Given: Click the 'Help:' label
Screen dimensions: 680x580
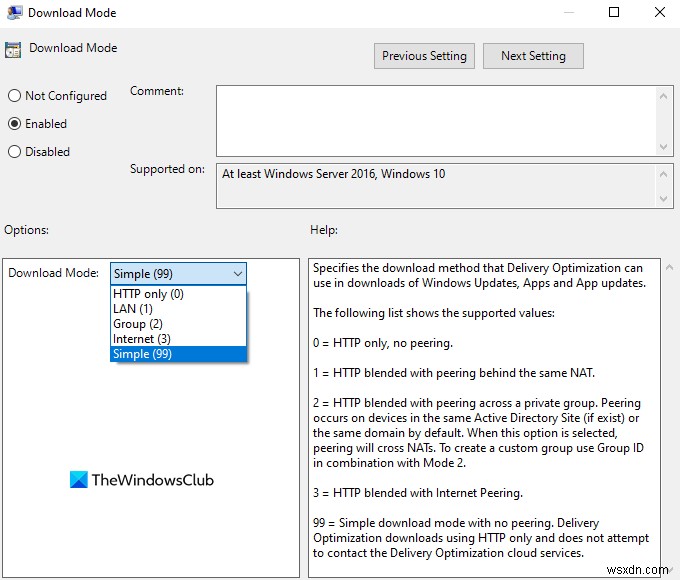Looking at the screenshot, I should (x=324, y=230).
